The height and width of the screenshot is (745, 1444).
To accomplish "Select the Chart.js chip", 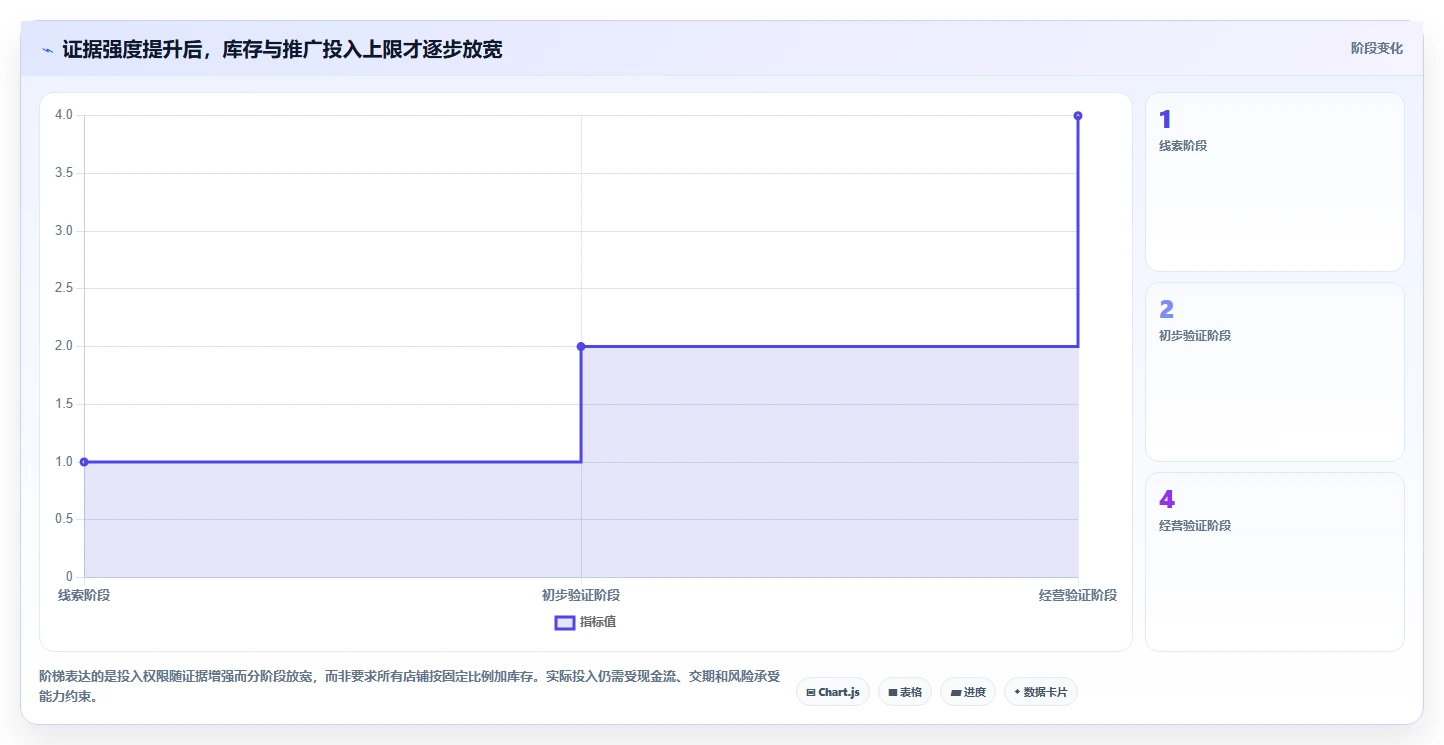I will pos(833,692).
